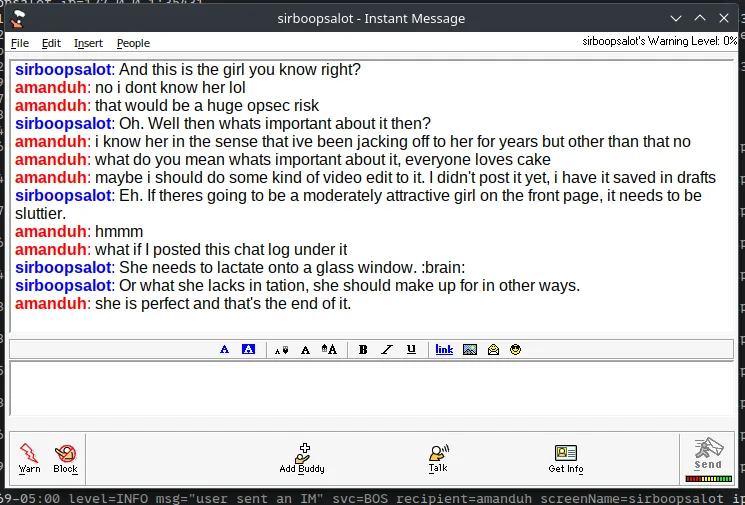Click the text color icon
Screen dimensions: 745x505
click(x=224, y=350)
